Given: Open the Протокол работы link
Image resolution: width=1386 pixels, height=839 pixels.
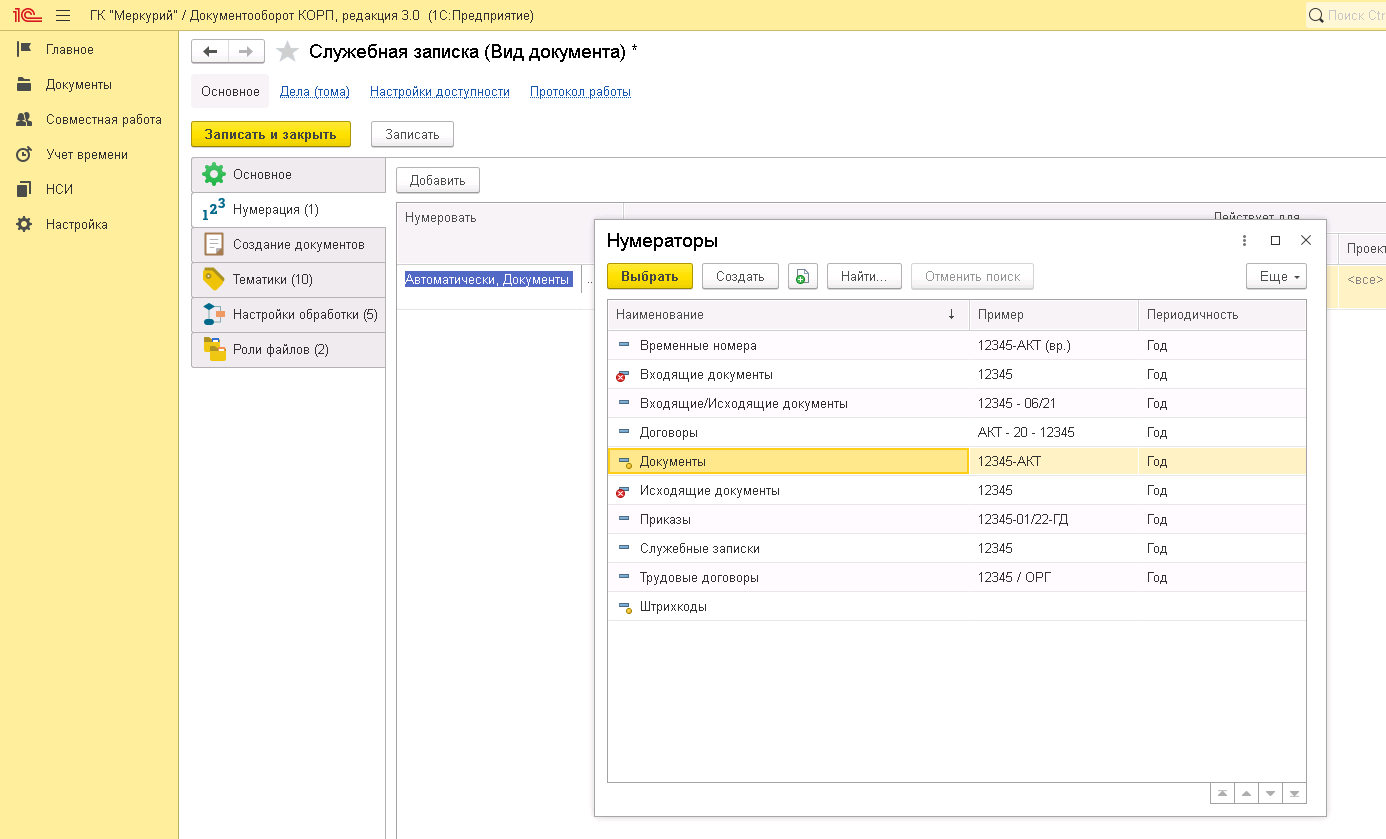Looking at the screenshot, I should click(x=581, y=92).
